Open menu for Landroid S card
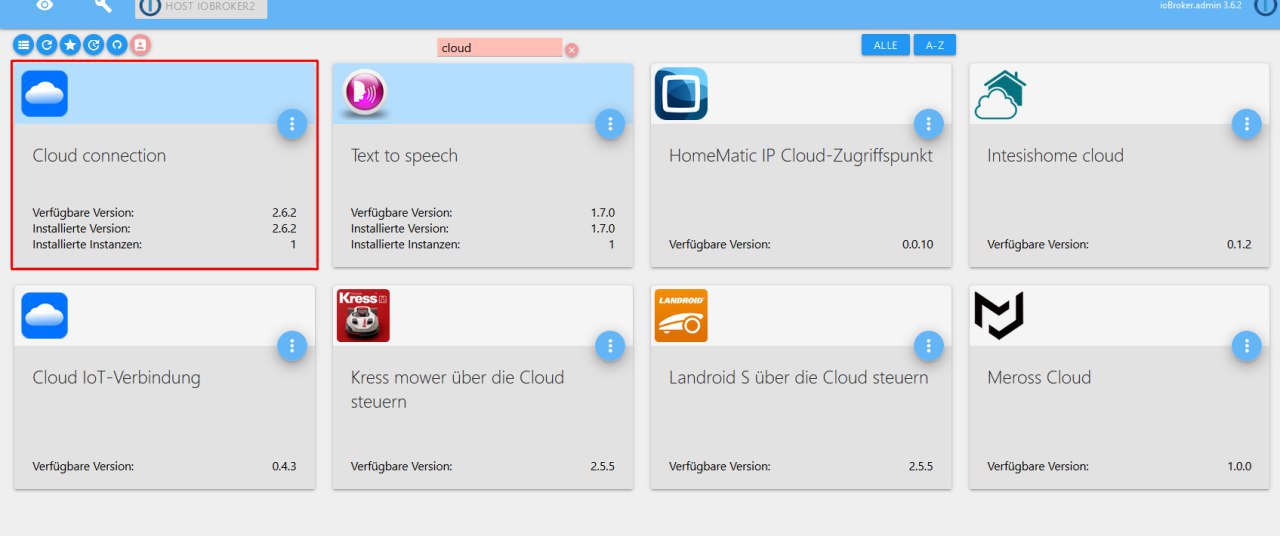The width and height of the screenshot is (1280, 536). [x=928, y=346]
